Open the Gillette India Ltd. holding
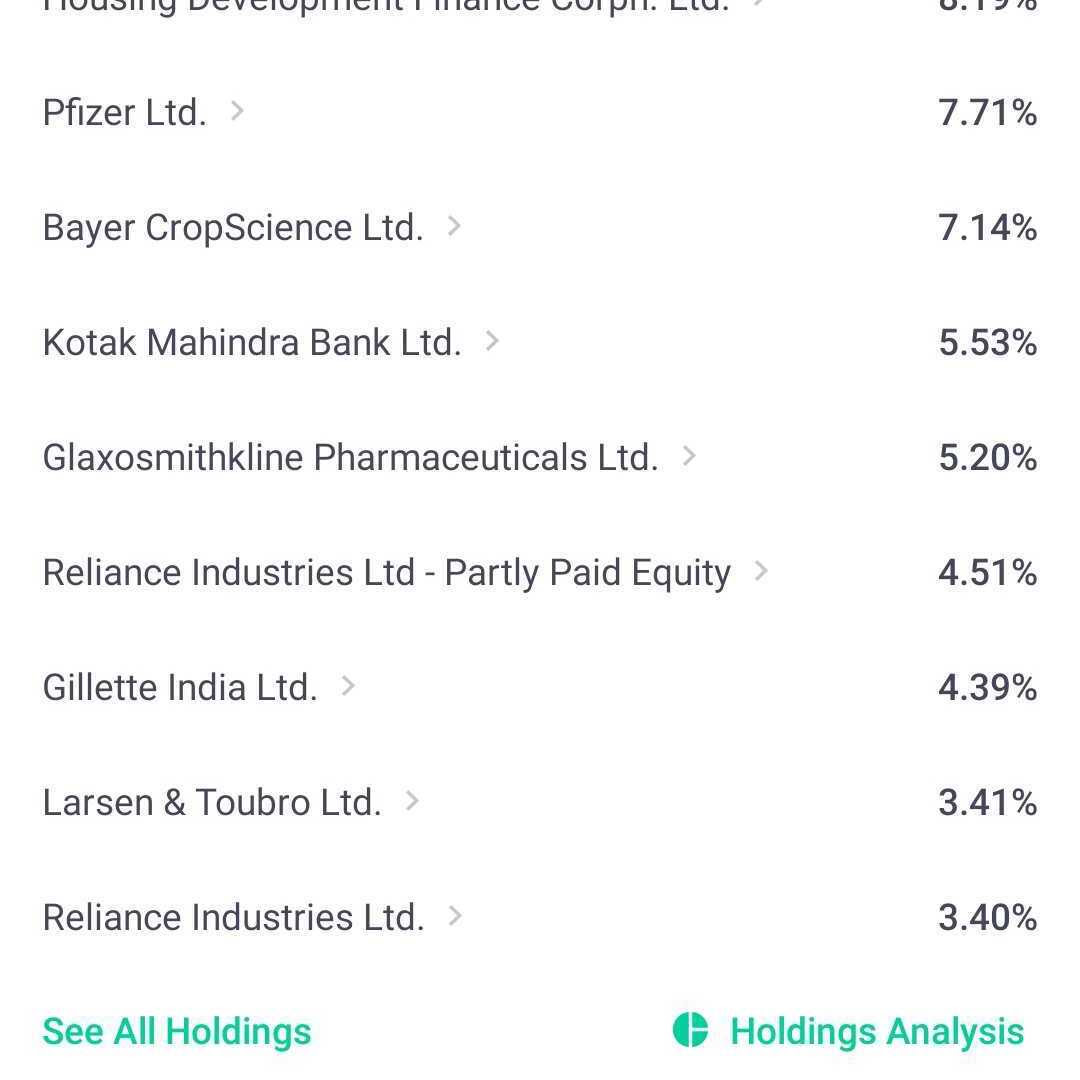 180,687
